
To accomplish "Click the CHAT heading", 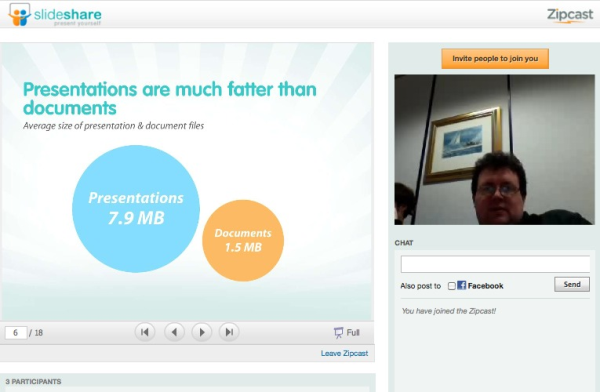I will click(404, 243).
